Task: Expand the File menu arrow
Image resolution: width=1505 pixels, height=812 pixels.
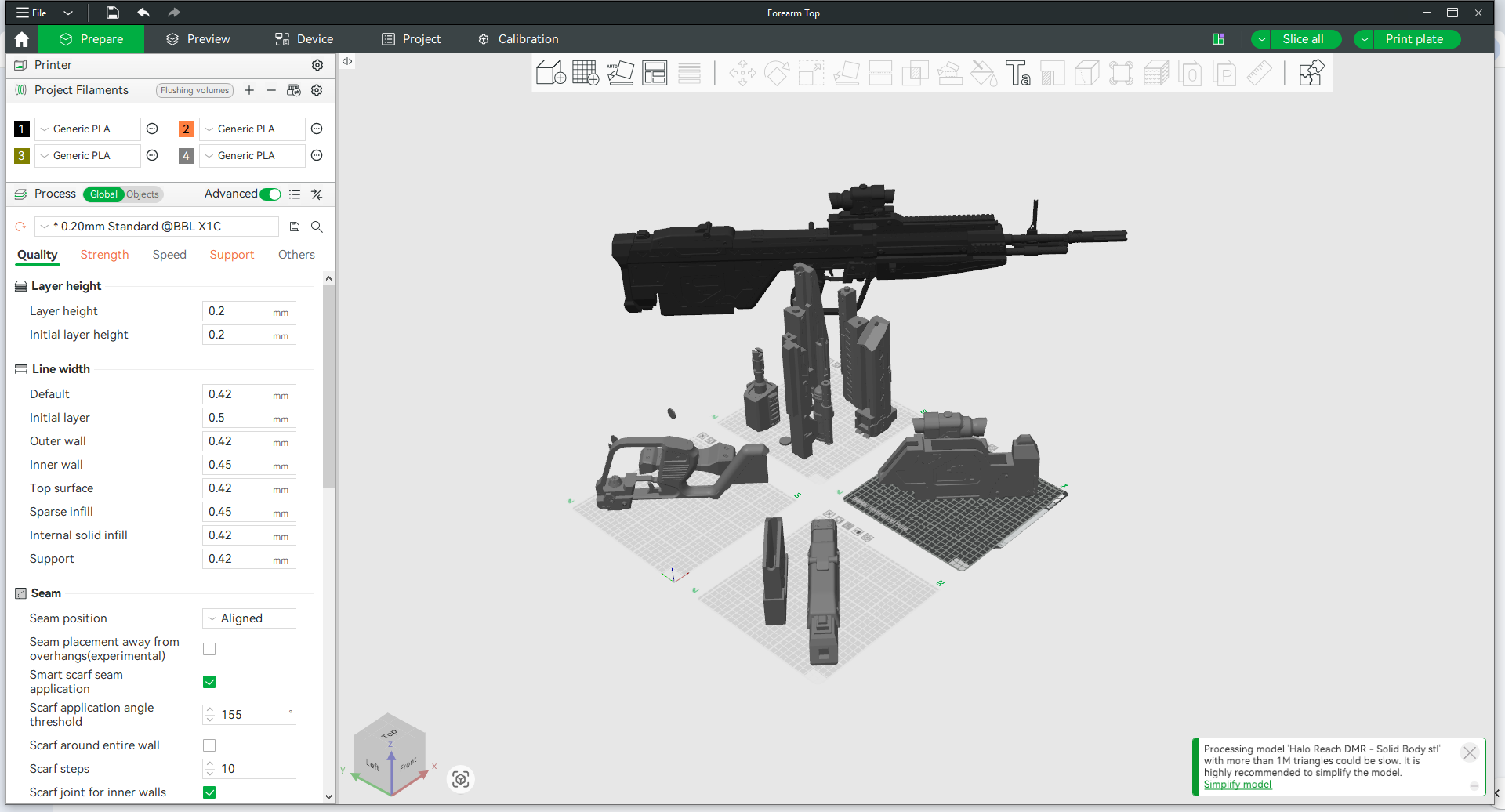Action: (x=68, y=13)
